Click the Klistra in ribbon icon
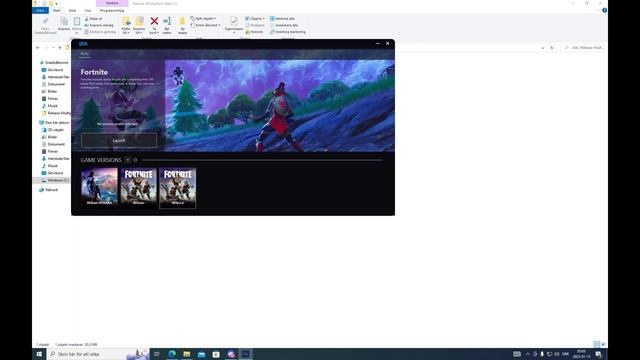 tap(77, 24)
